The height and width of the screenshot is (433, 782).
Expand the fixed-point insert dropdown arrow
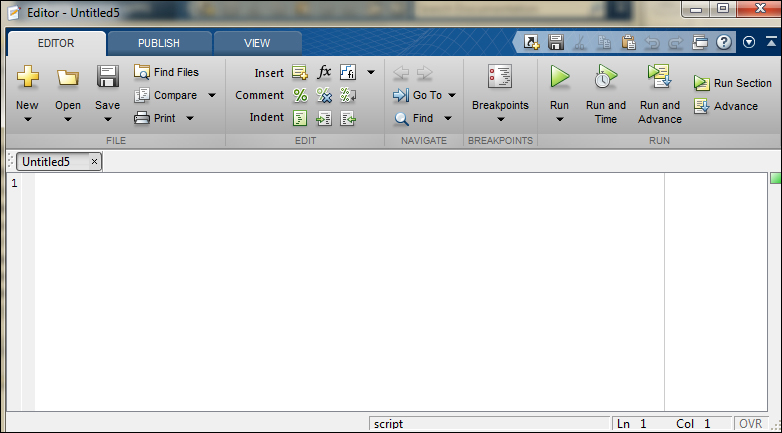tap(371, 73)
